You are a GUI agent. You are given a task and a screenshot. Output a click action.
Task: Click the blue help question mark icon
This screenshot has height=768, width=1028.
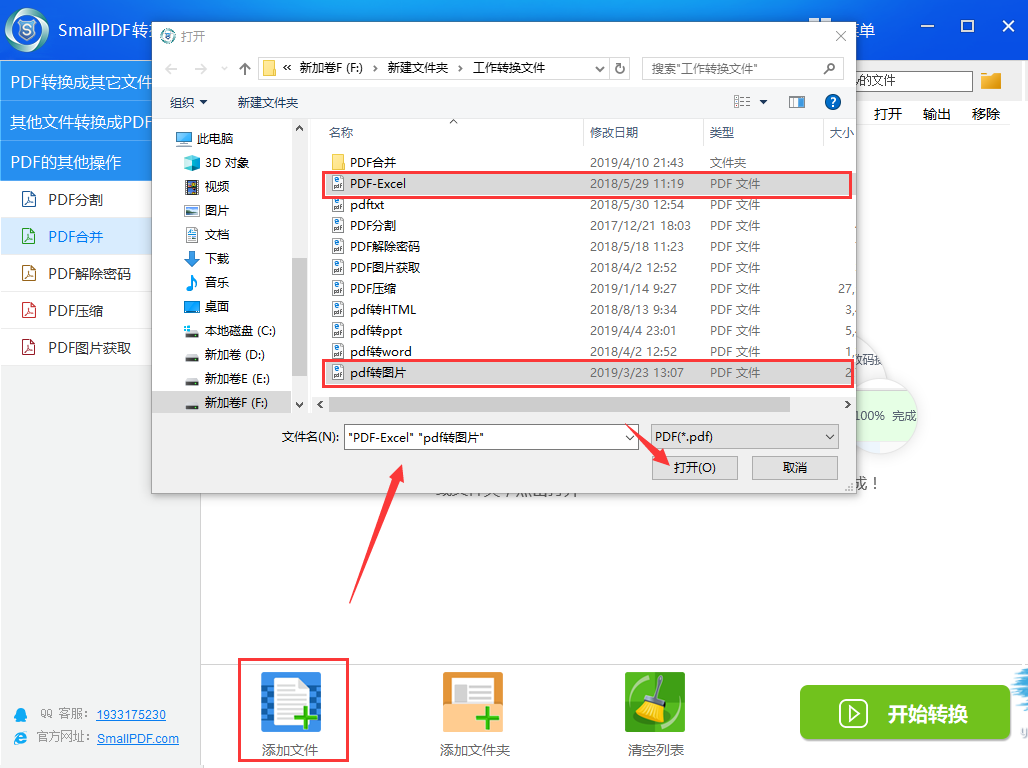click(x=833, y=102)
